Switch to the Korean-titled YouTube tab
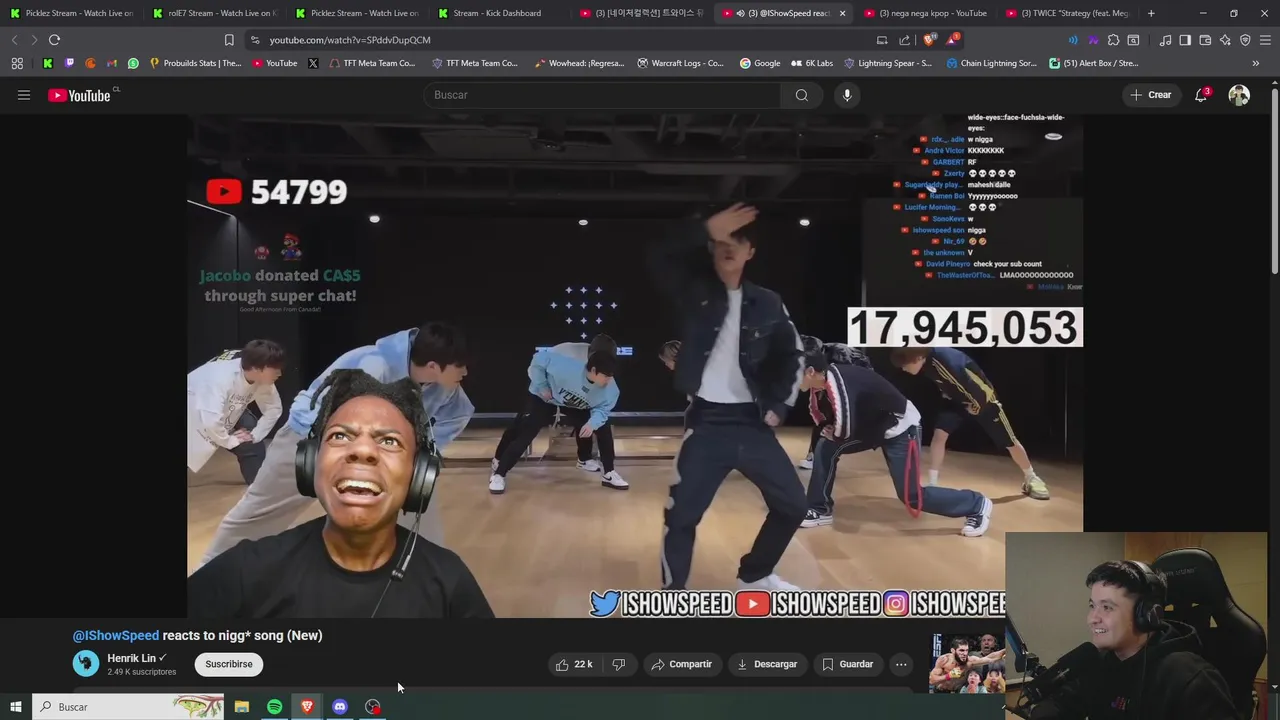This screenshot has height=720, width=1280. click(641, 13)
